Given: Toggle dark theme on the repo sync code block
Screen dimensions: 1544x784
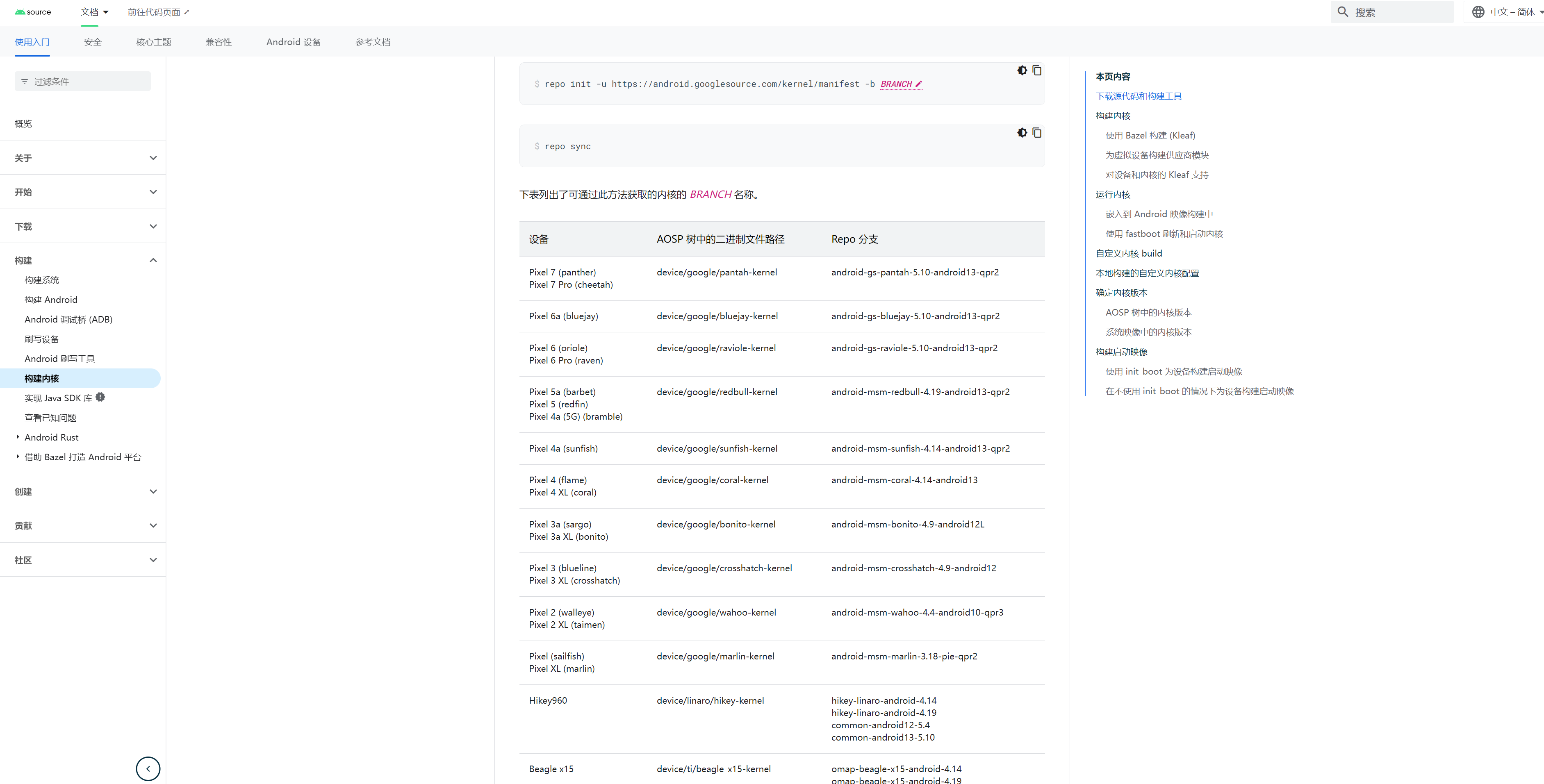Looking at the screenshot, I should click(1022, 133).
